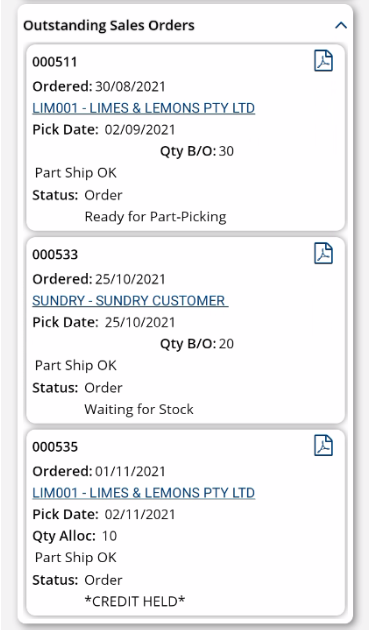Click Qty Alloc value 10
The image size is (369, 630).
coord(109,536)
